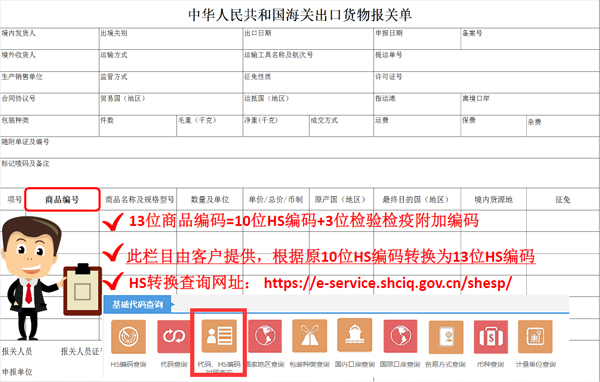
Task: Click the red 代码查询 loop icon
Action: pyautogui.click(x=174, y=337)
